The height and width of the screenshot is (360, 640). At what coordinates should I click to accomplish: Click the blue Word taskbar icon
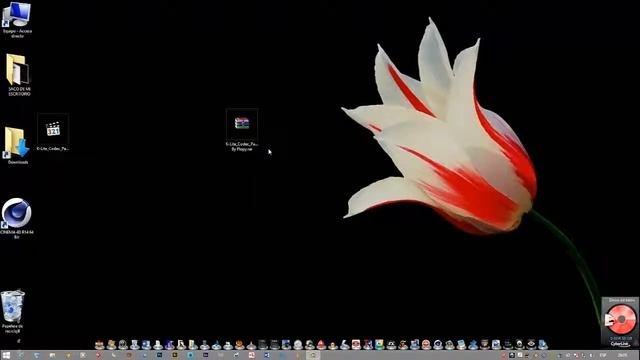coord(267,355)
